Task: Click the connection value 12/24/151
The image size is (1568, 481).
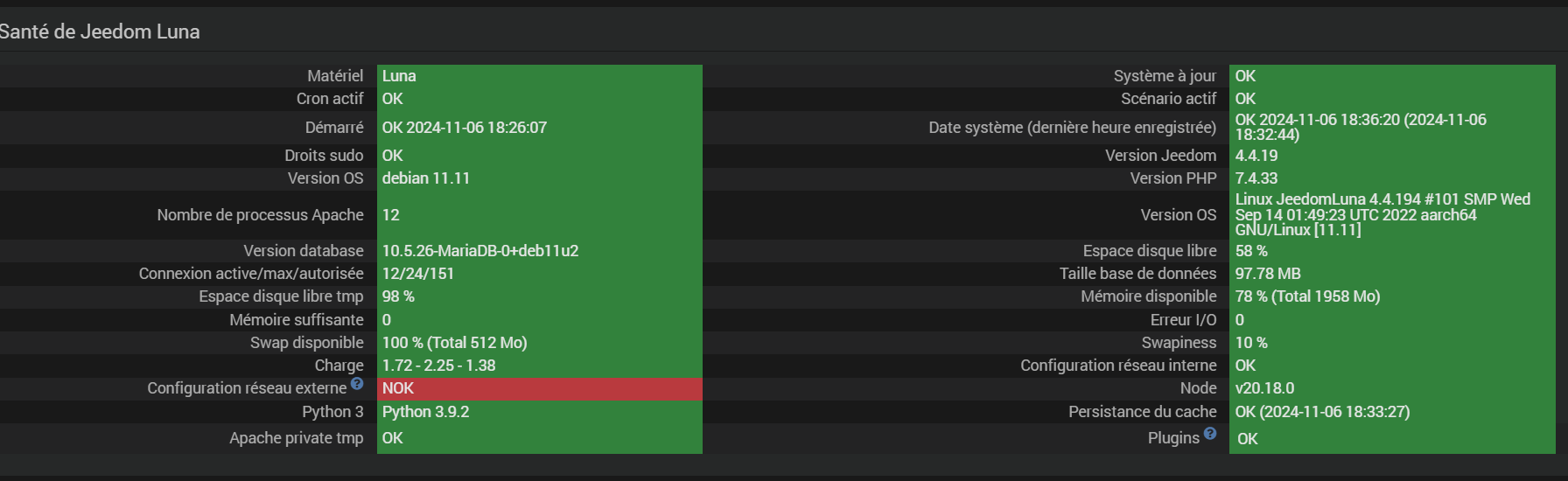Action: [x=418, y=274]
